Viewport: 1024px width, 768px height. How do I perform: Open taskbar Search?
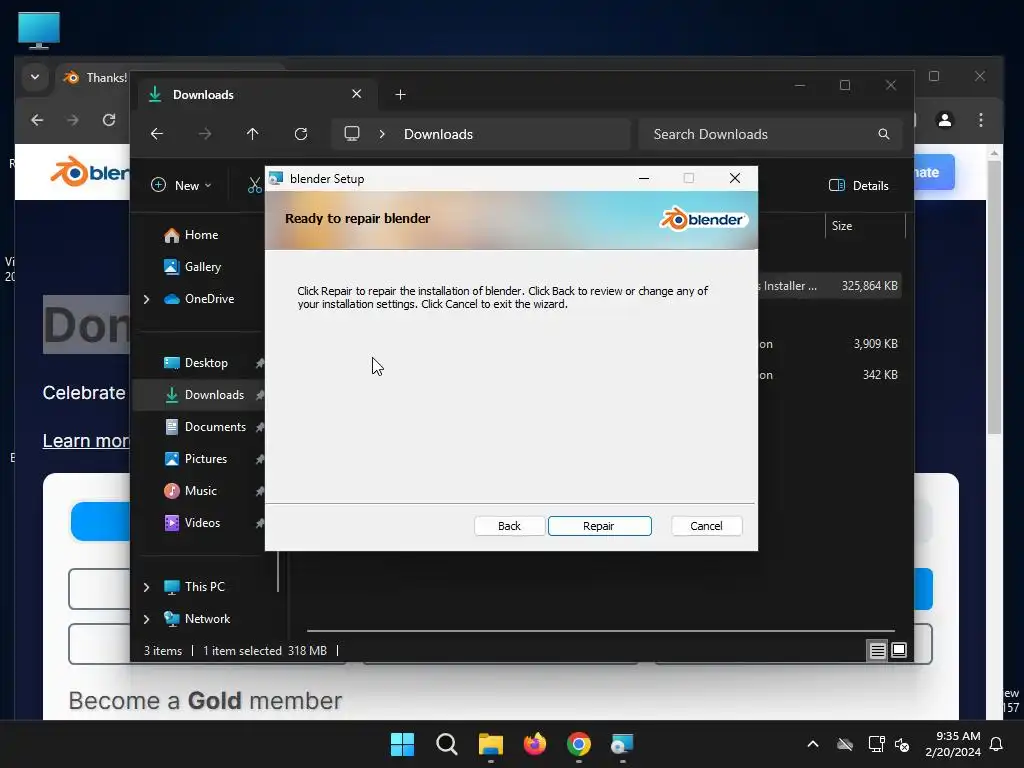447,744
